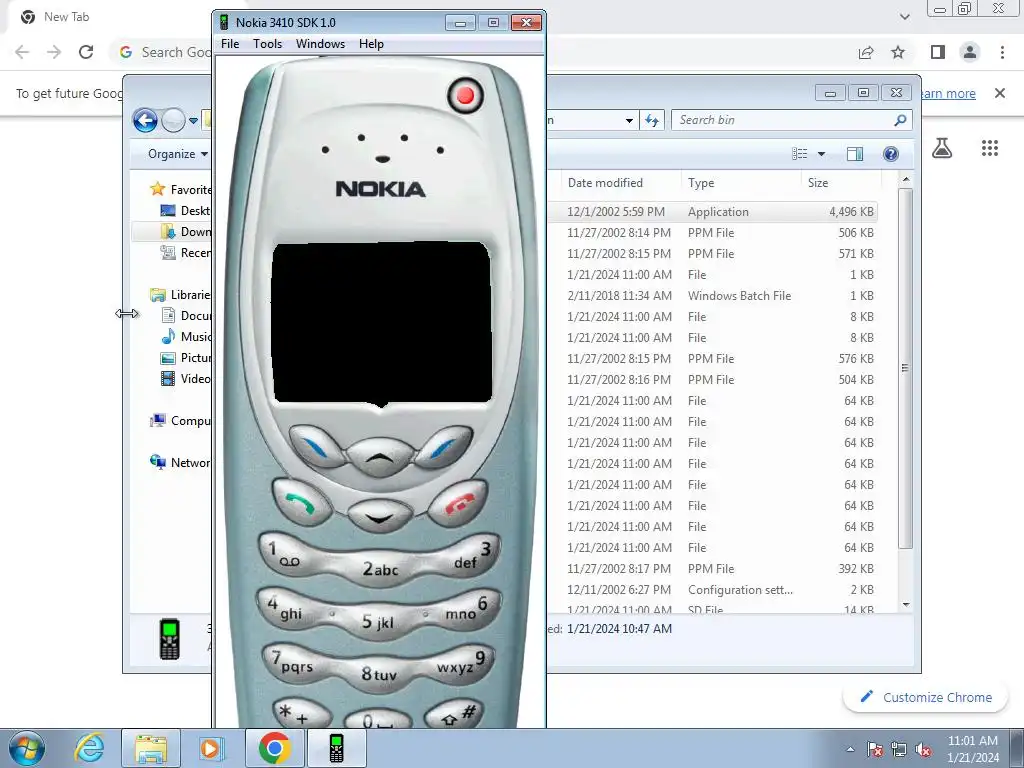Tap the right blue soft key on phone
1024x768 pixels.
443,447
